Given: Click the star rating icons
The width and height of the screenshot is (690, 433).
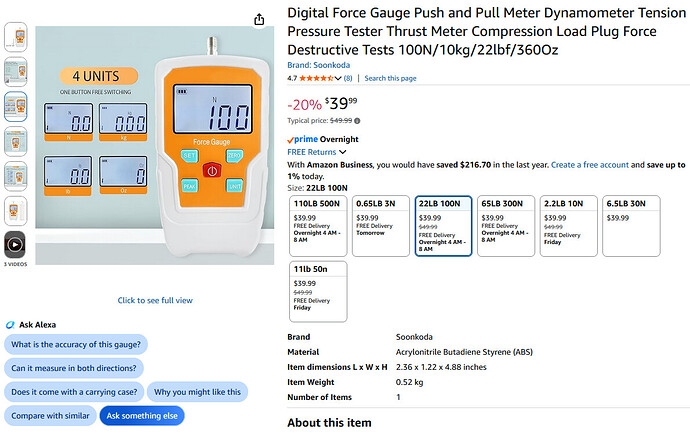Looking at the screenshot, I should coord(316,78).
